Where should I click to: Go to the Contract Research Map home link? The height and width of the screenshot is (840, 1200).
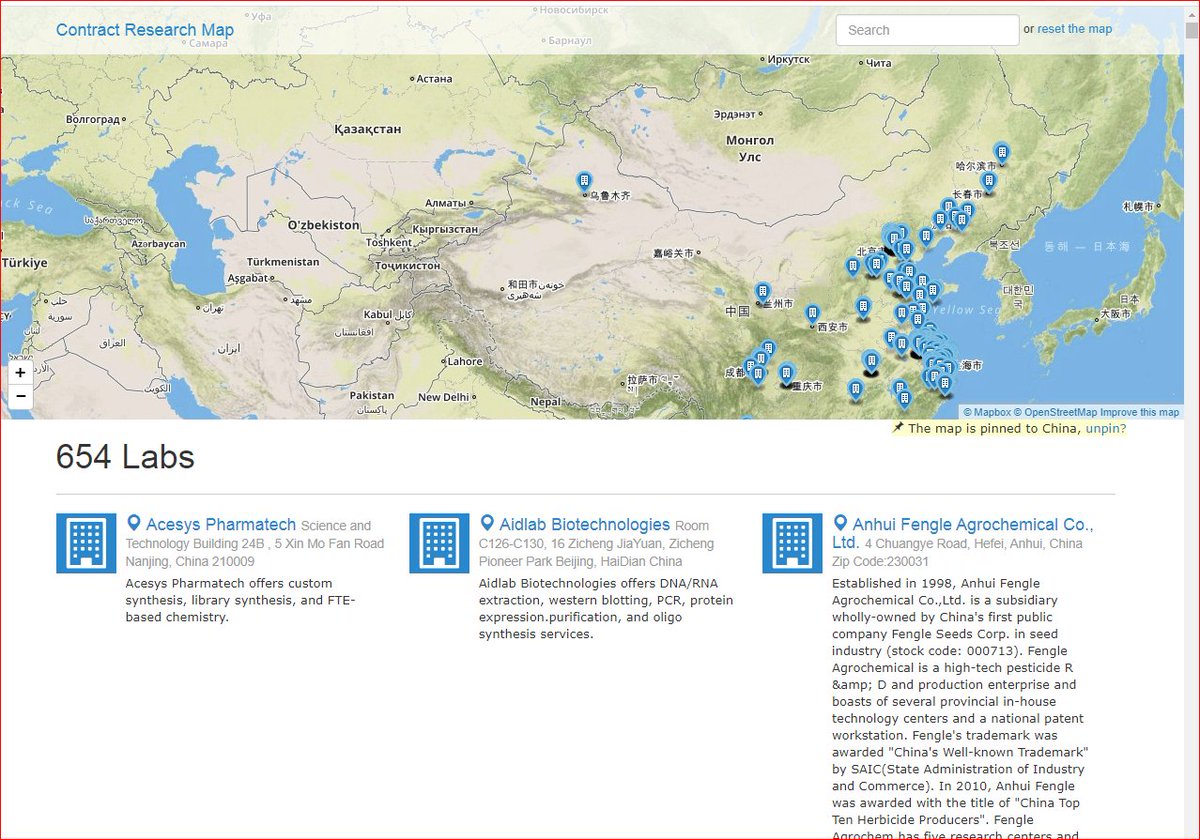click(145, 30)
